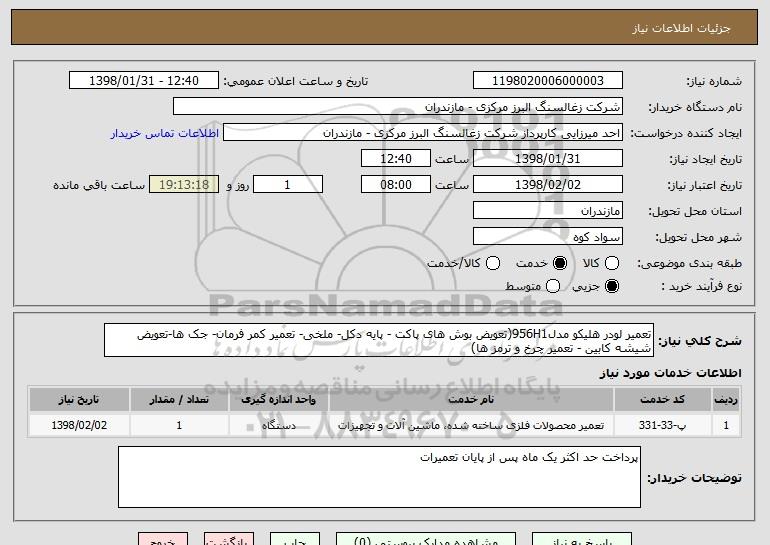
Task: Click the ساعت باقی مانده label
Action: [99, 185]
